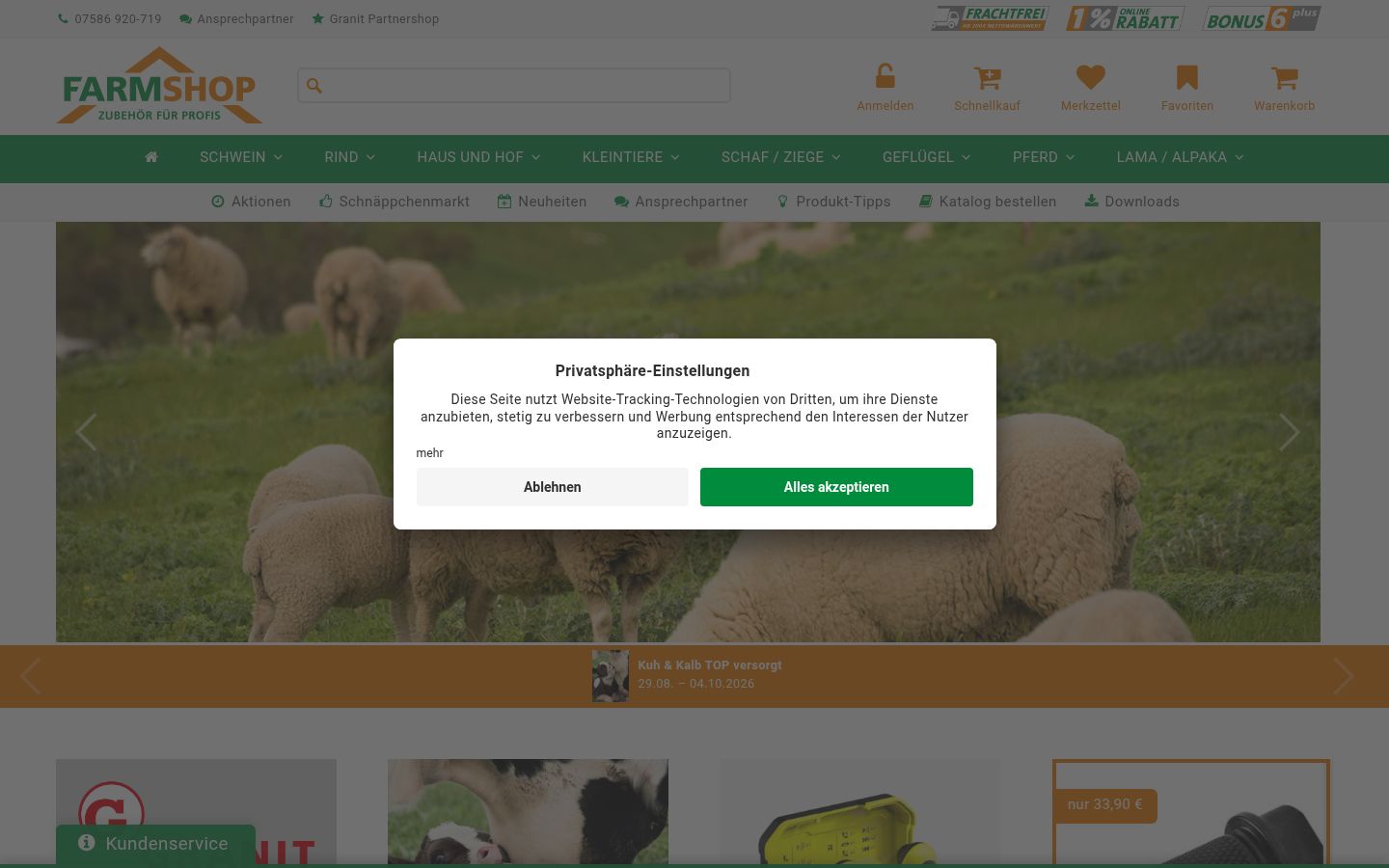Click the Anmelden lock icon
This screenshot has width=1389, height=868.
885,76
